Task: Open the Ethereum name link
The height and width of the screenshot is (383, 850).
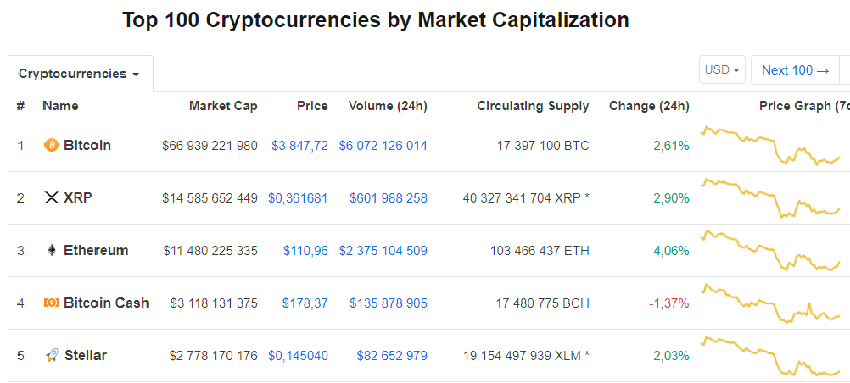Action: click(96, 250)
